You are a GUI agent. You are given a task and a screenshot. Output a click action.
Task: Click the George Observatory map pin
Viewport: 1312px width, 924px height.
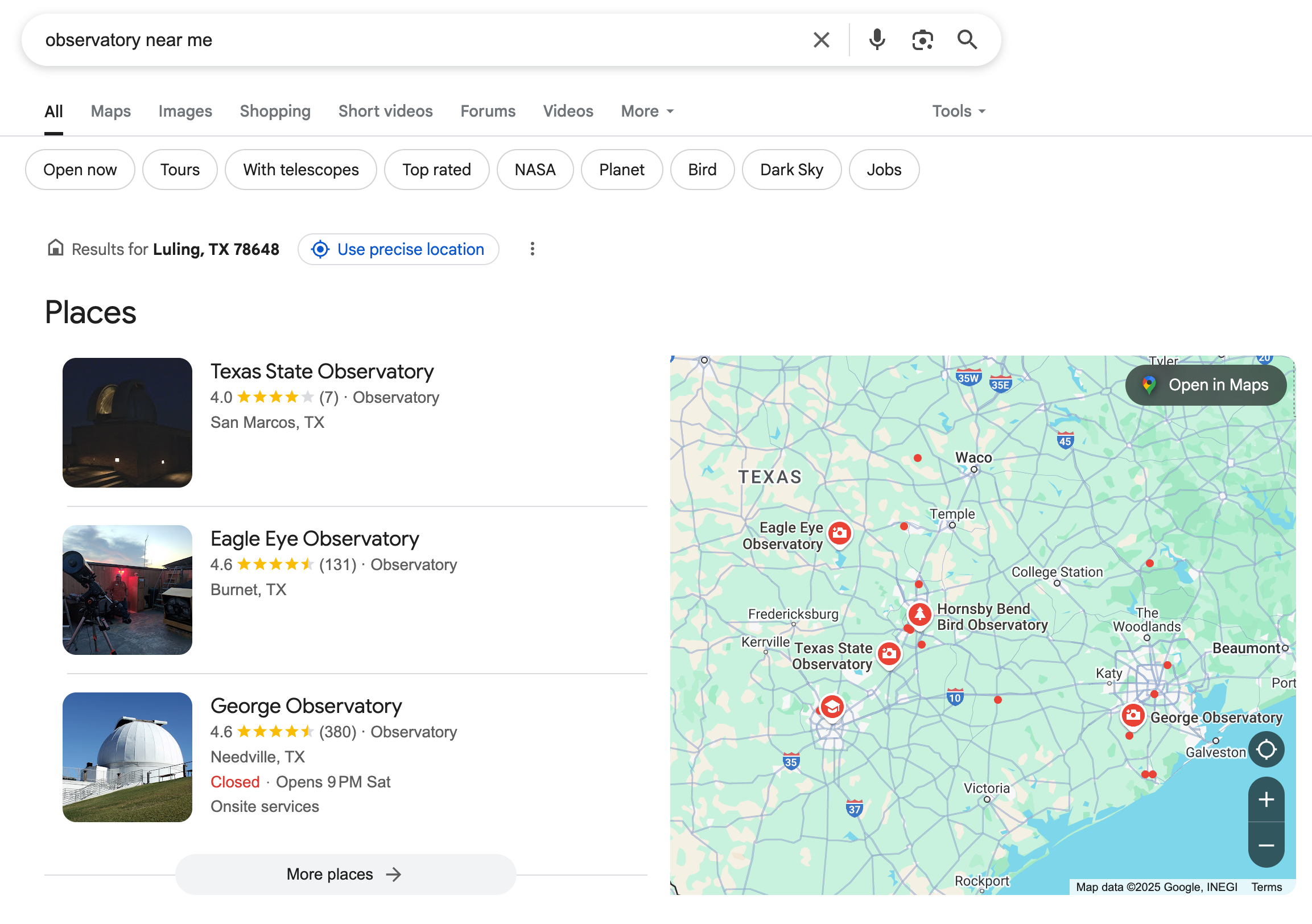[x=1133, y=716]
